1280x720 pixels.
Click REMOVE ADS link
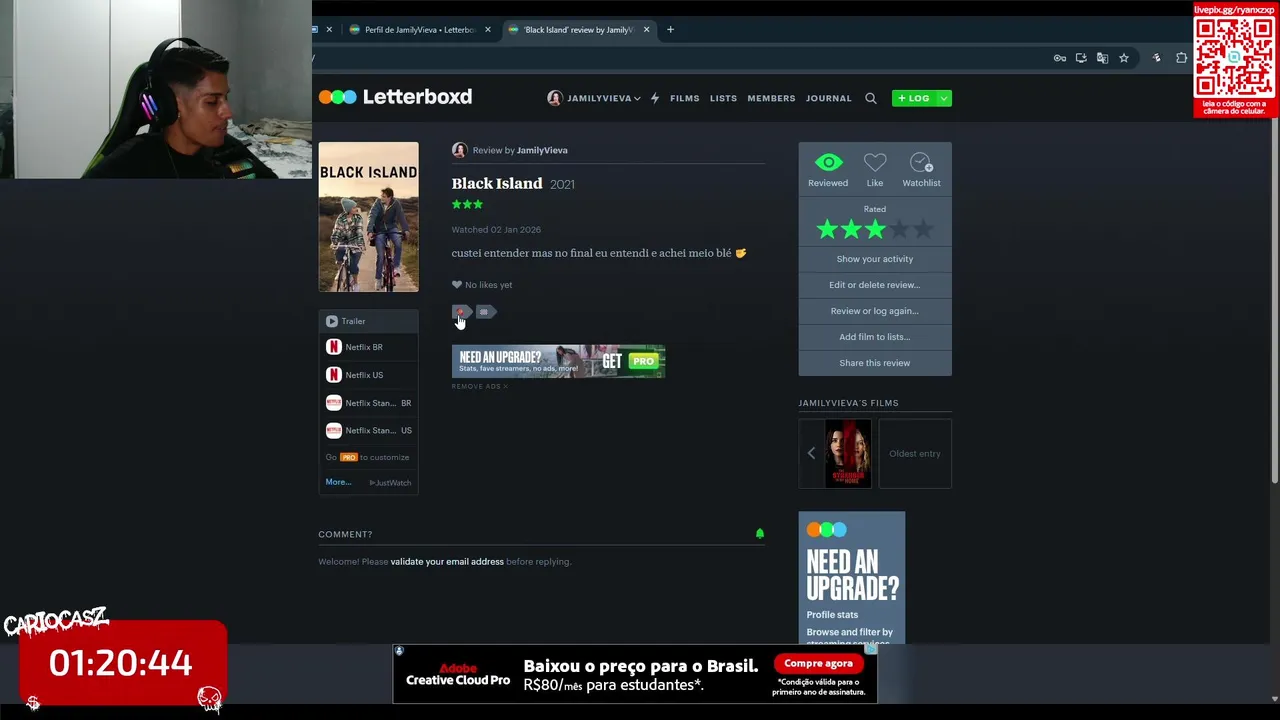point(479,387)
